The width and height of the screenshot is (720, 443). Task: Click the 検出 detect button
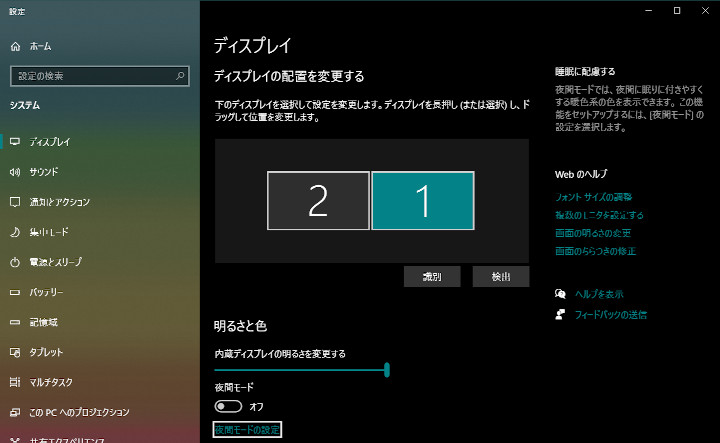click(x=501, y=276)
